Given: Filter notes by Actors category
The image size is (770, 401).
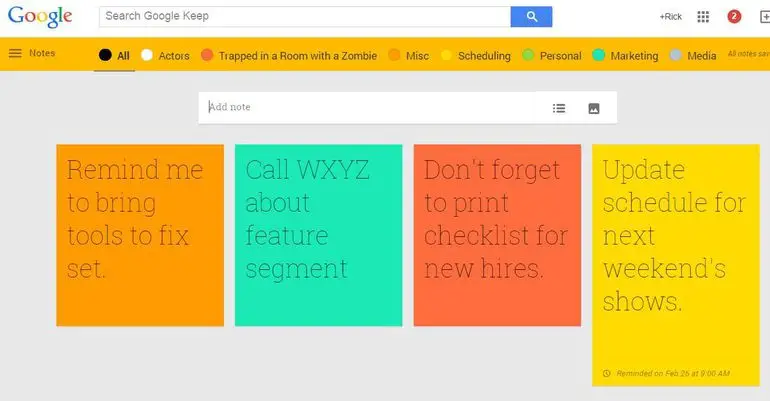Looking at the screenshot, I should point(173,56).
